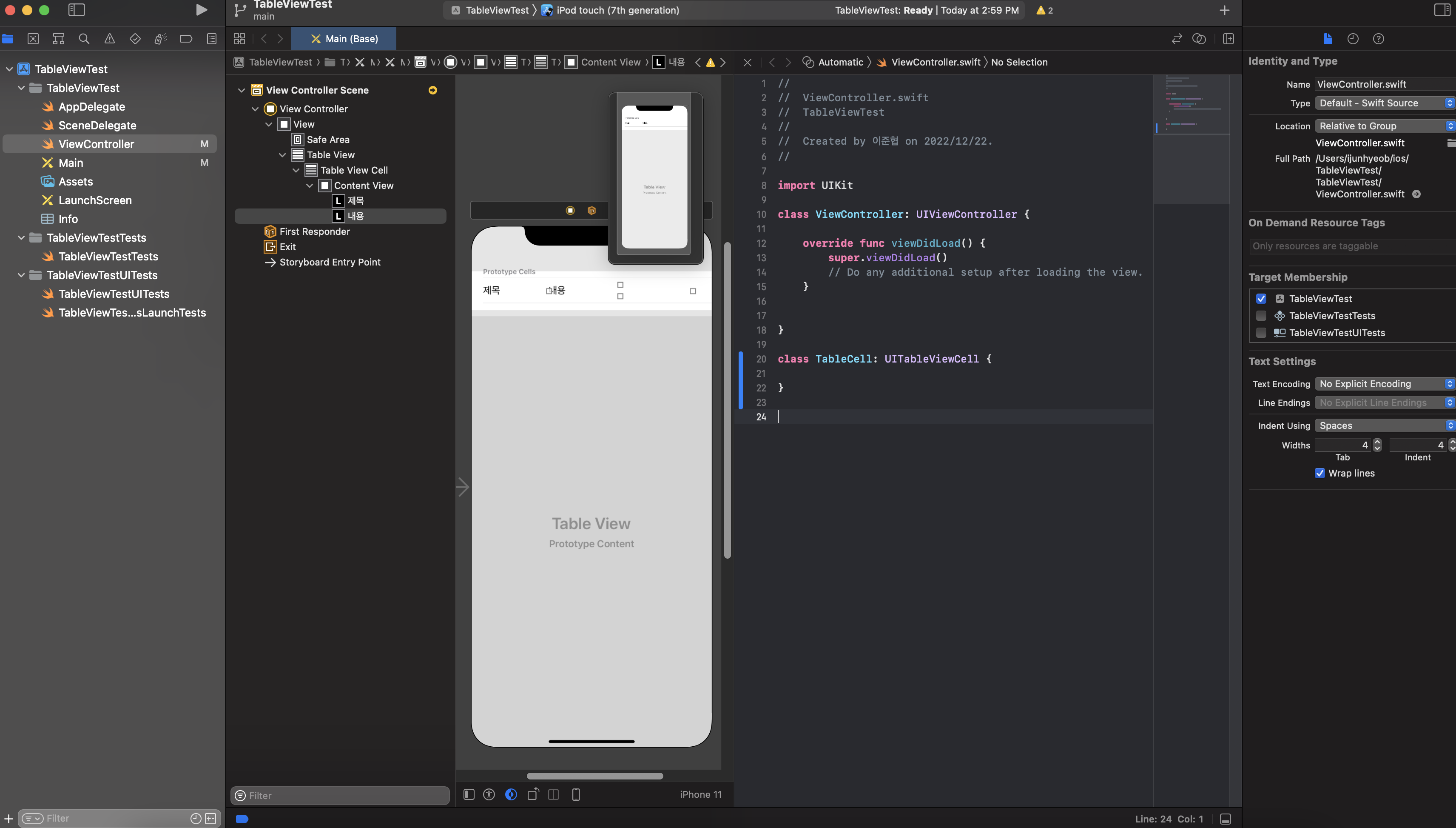Click the Add Editor on Right icon
The width and height of the screenshot is (1456, 828).
click(1228, 39)
